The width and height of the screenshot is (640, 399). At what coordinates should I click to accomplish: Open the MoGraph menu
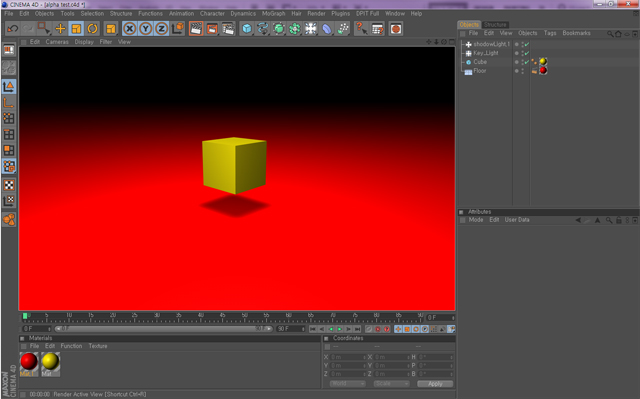tap(273, 13)
